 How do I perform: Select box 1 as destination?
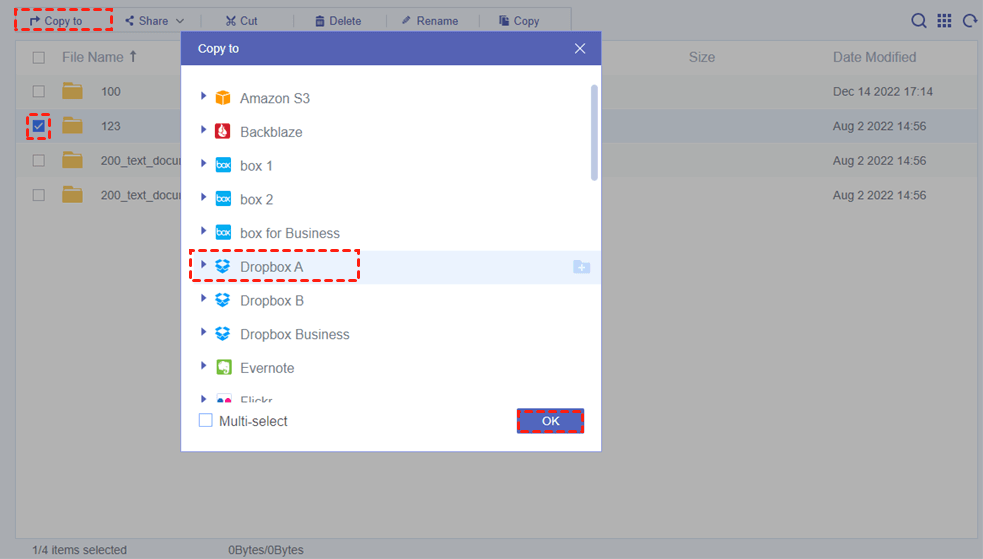[256, 166]
